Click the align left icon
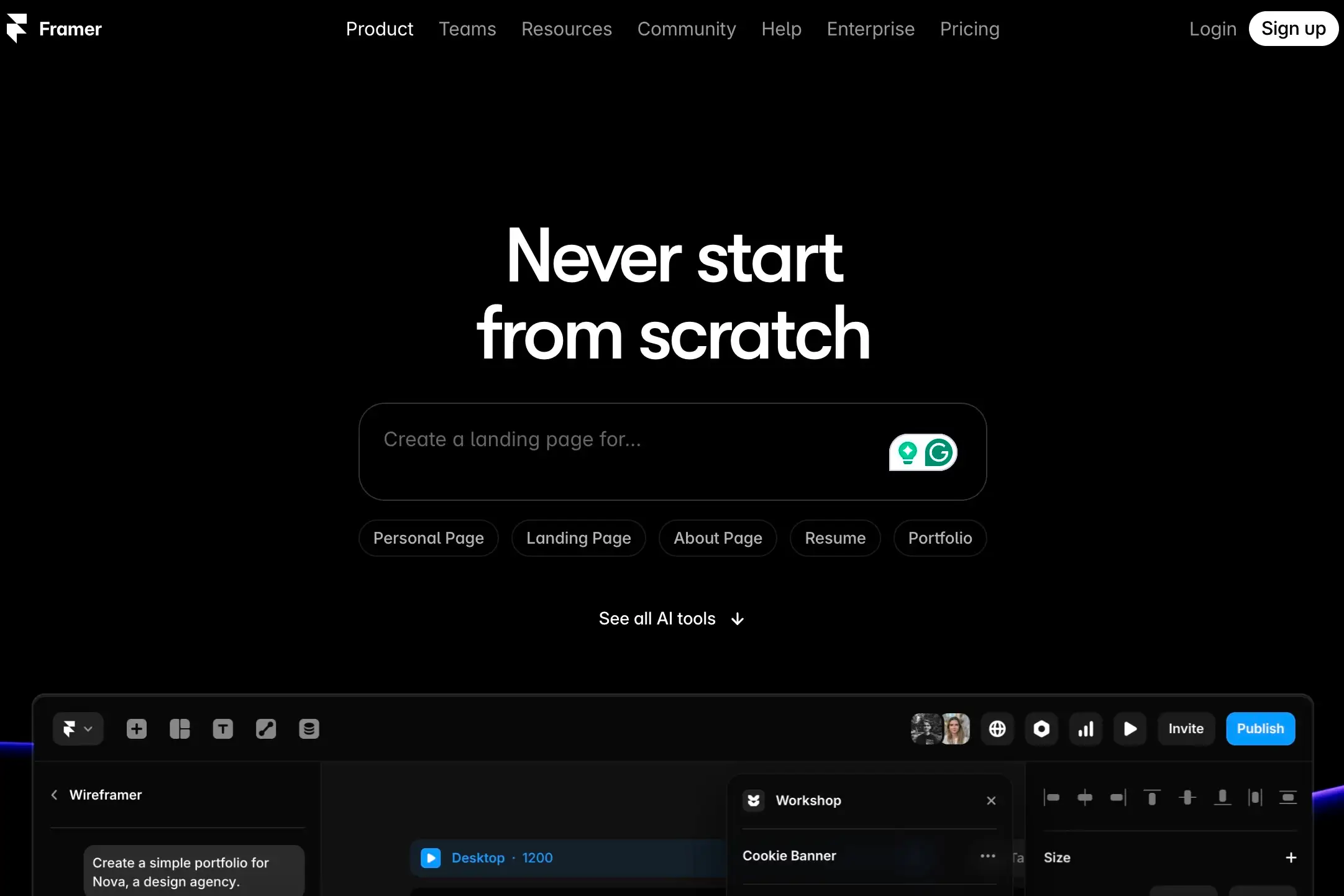Viewport: 1344px width, 896px height. pyautogui.click(x=1051, y=798)
